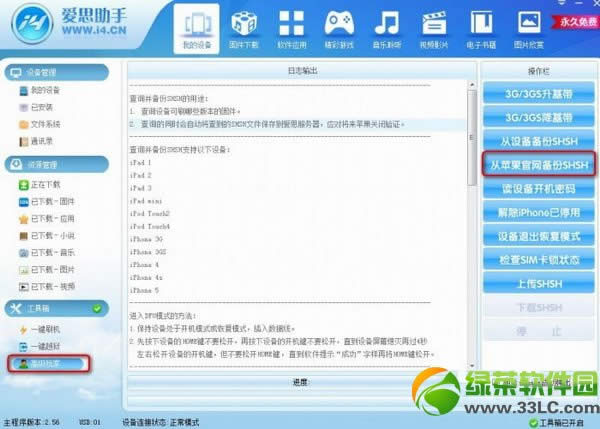600x429 pixels.
Task: Click the log scrollbar down arrow
Action: coord(472,365)
